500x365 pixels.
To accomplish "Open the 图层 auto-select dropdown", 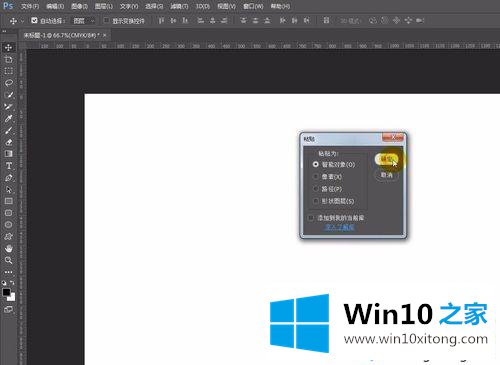I will coord(84,21).
